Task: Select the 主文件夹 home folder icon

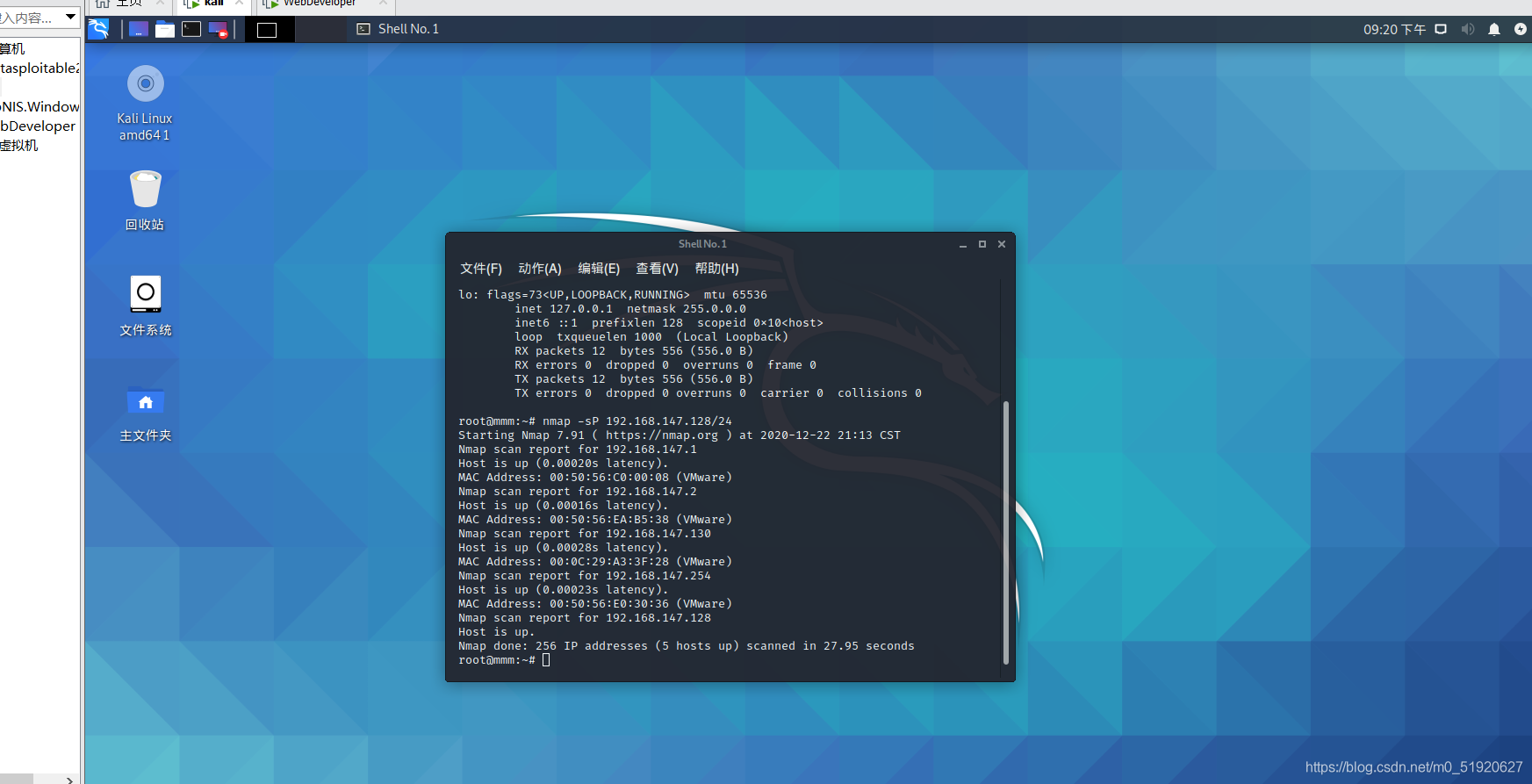Action: (x=146, y=413)
